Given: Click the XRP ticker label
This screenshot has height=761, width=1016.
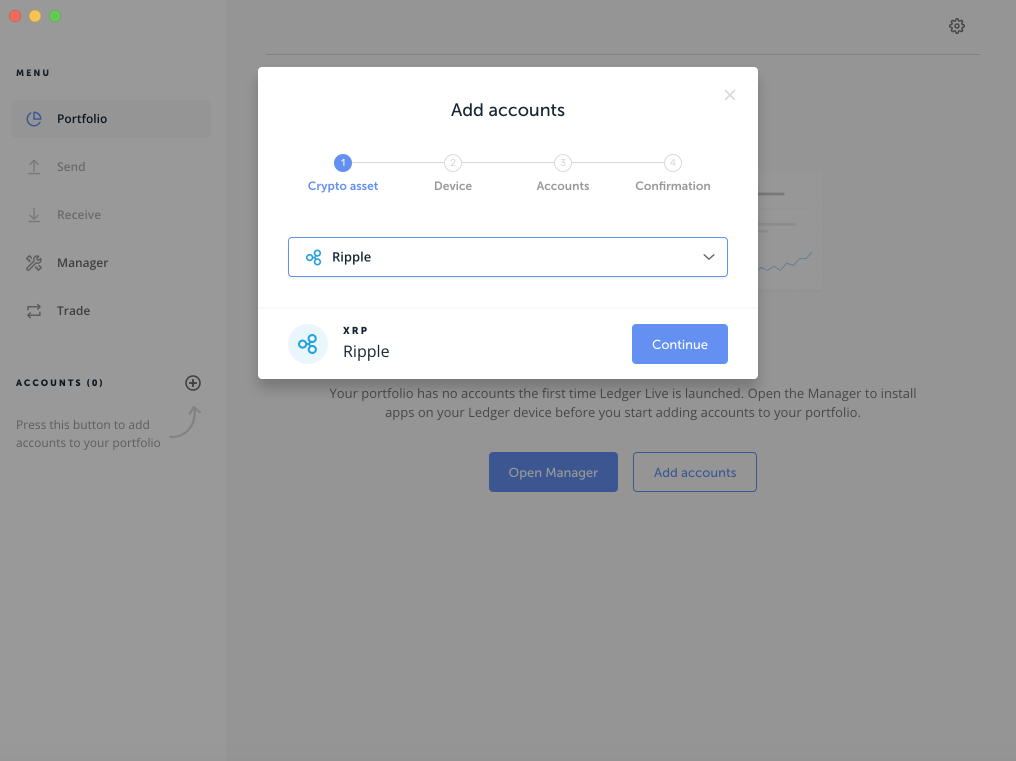Looking at the screenshot, I should click(355, 330).
